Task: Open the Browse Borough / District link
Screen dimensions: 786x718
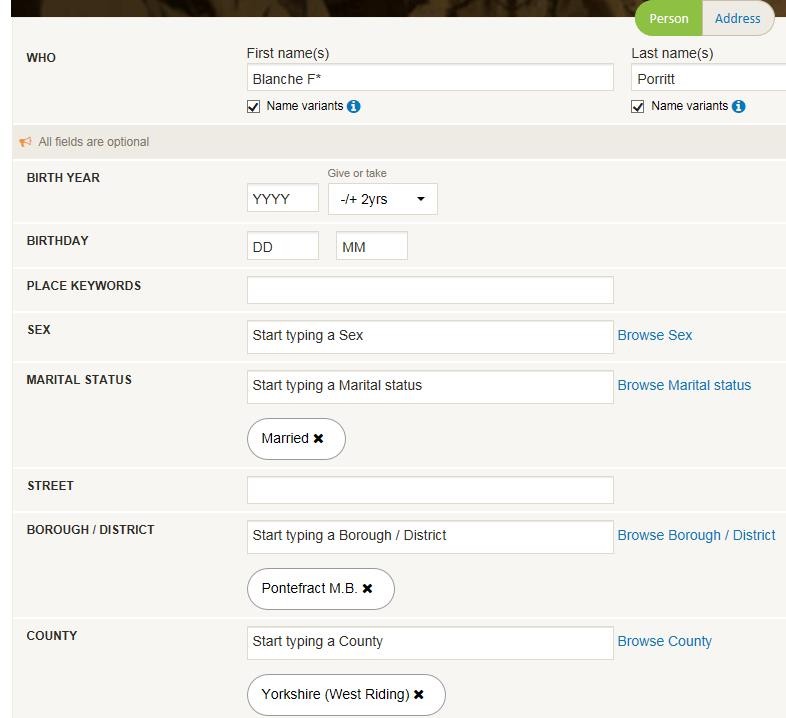Action: (696, 535)
